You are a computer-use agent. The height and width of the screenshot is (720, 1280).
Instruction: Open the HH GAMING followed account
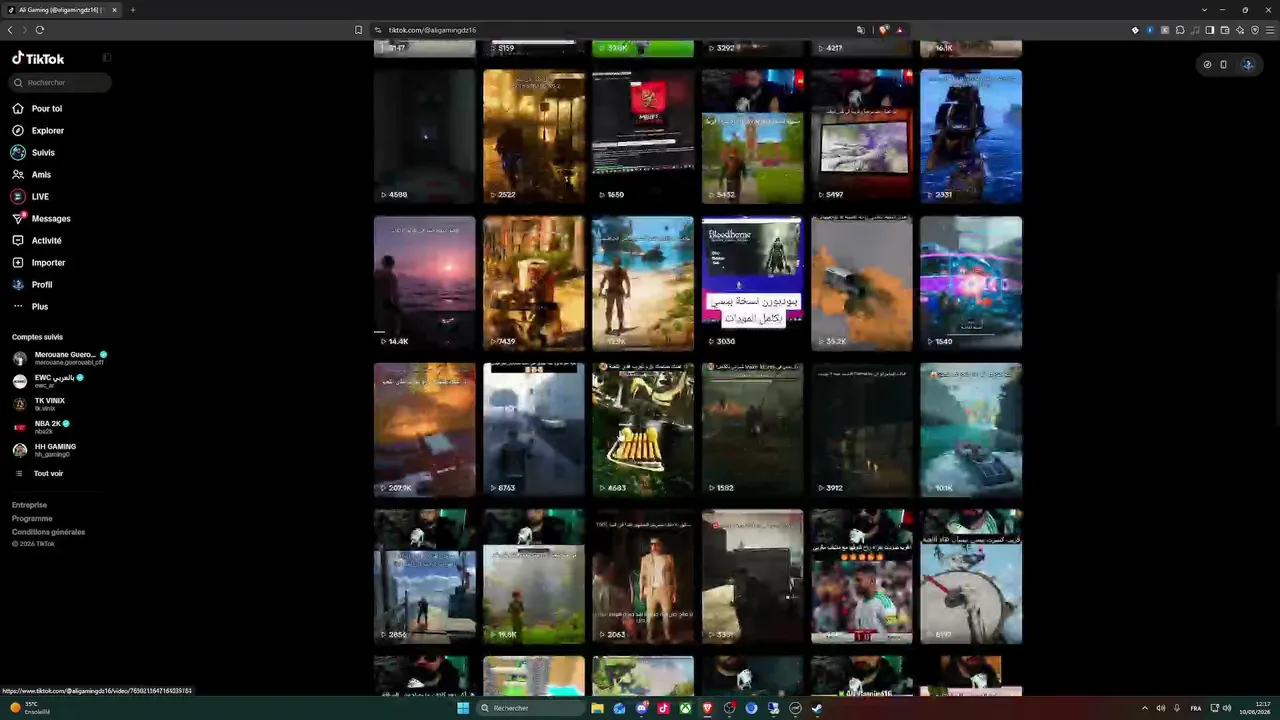pyautogui.click(x=44, y=450)
